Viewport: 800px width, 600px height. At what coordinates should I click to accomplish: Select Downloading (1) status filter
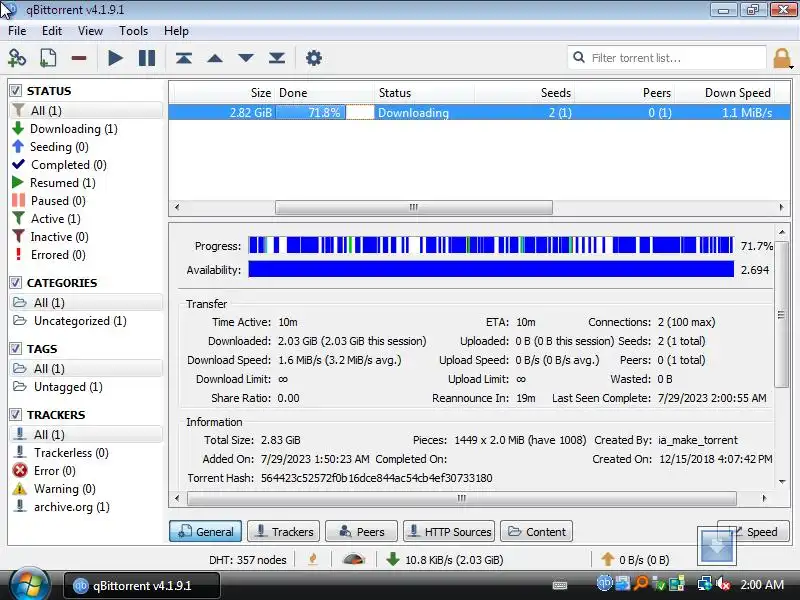(x=73, y=129)
